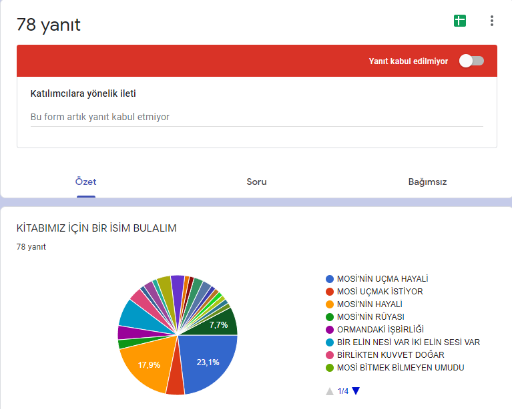This screenshot has height=409, width=512.
Task: Switch to the Bağımsız tab
Action: tap(427, 182)
